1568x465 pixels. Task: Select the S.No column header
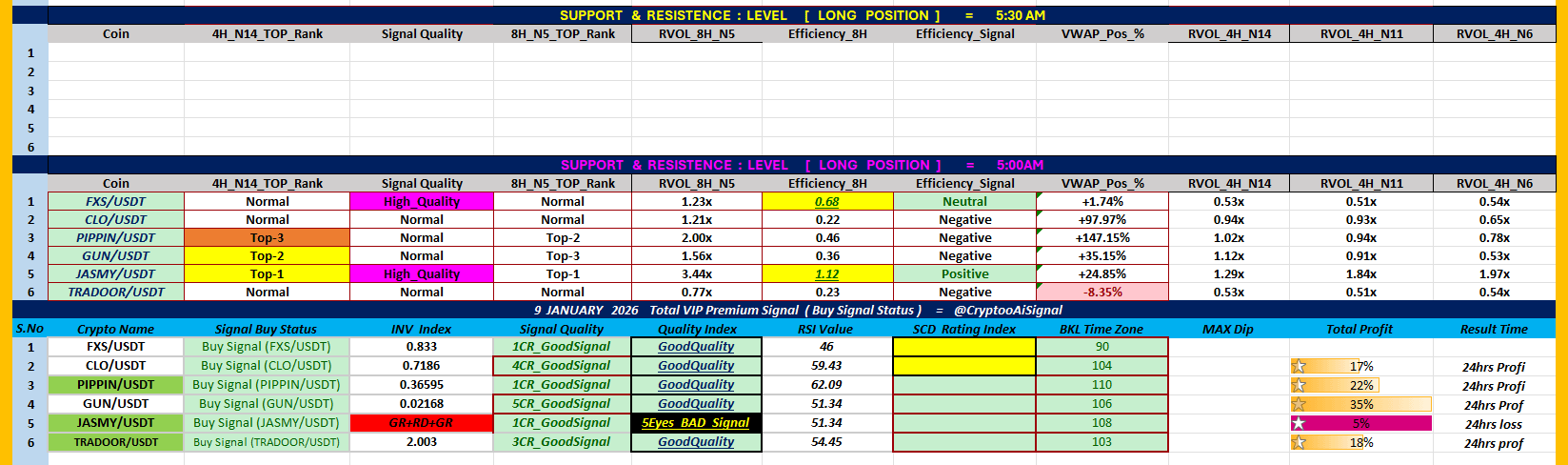click(30, 329)
